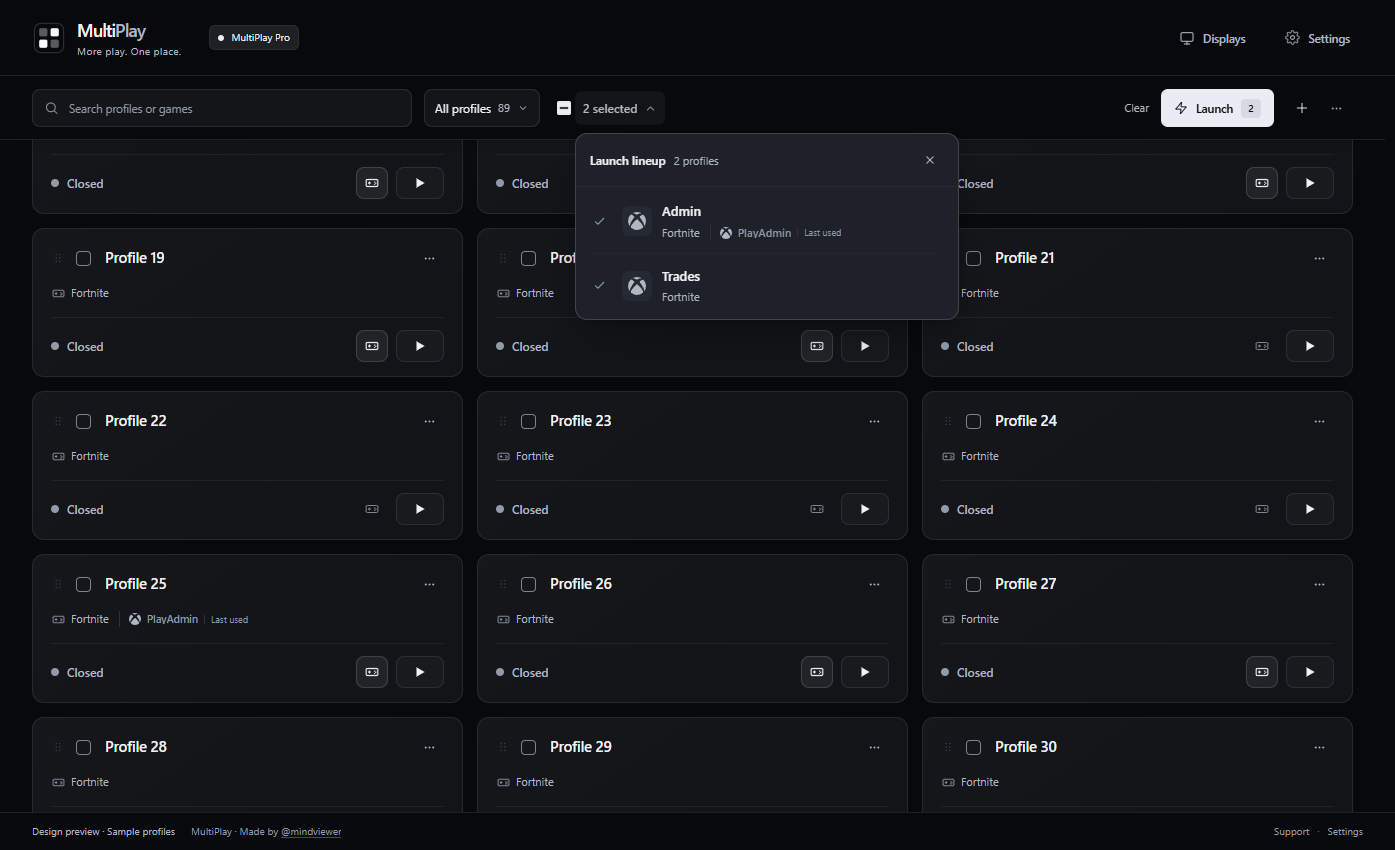Toggle the select-all checkbox beside 2 selected
The height and width of the screenshot is (850, 1395).
pos(564,108)
